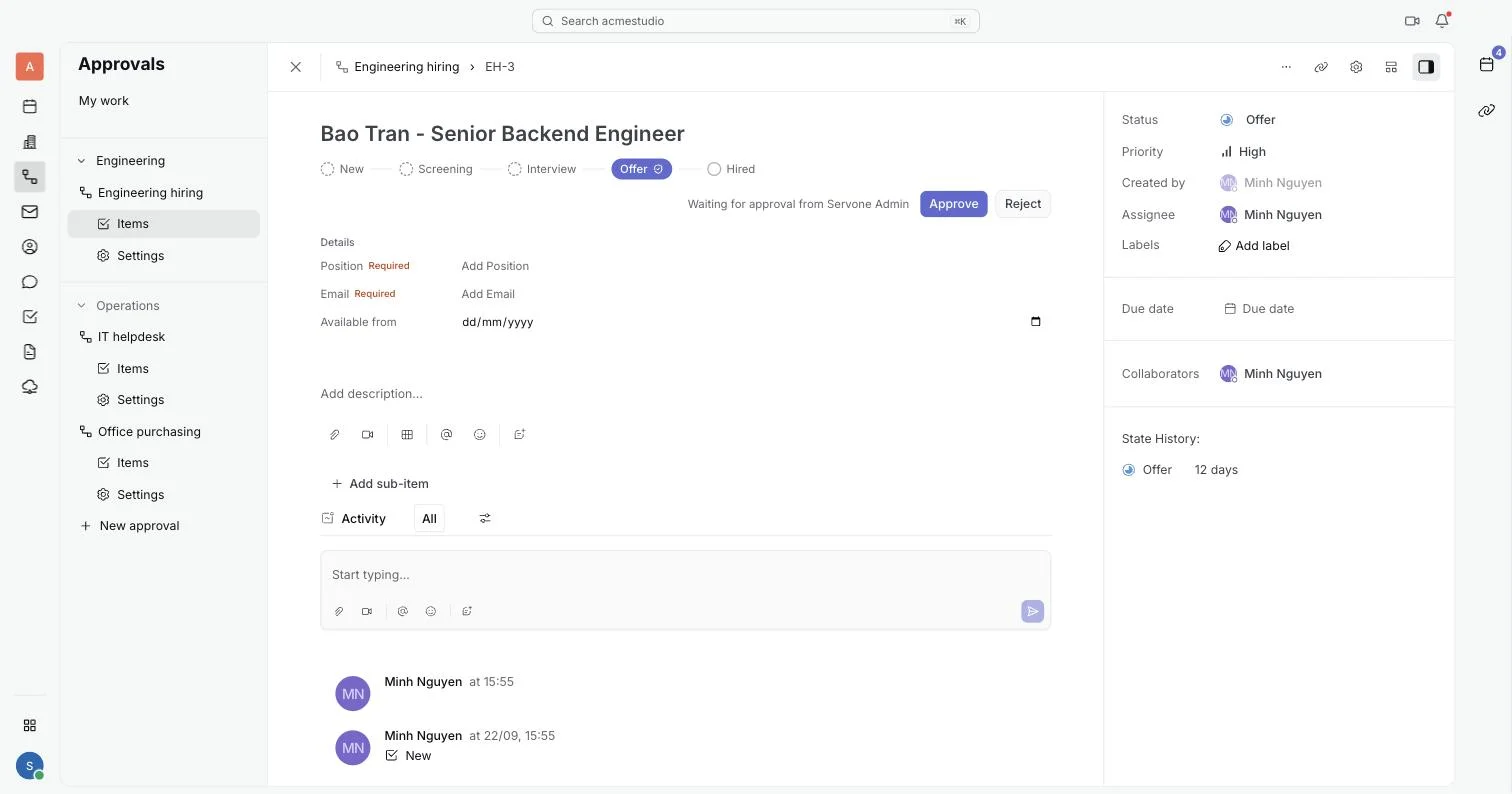Toggle the right details side panel
Screen dimensions: 1512x794
1426,67
